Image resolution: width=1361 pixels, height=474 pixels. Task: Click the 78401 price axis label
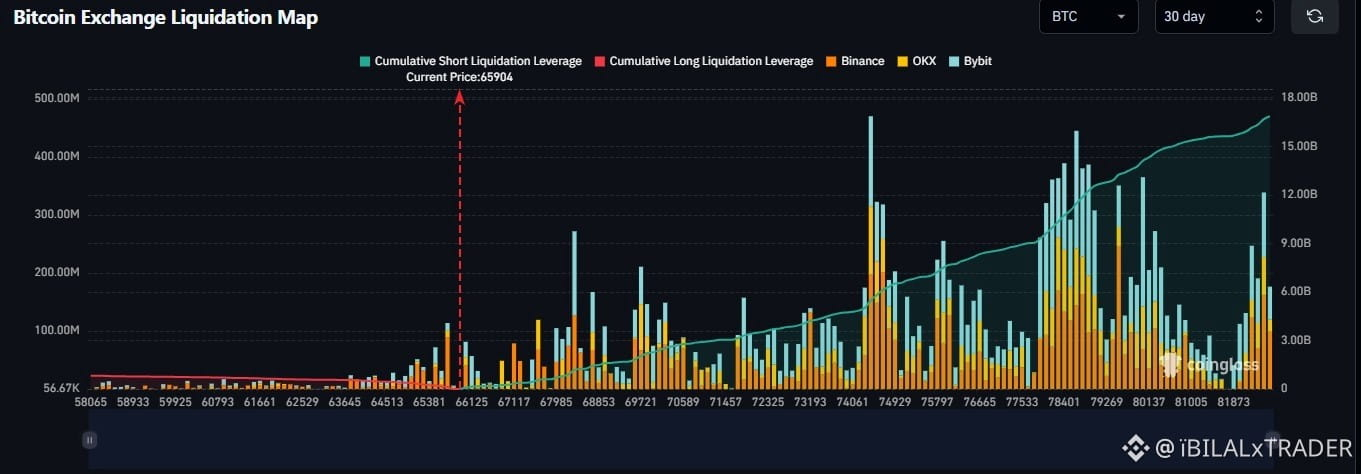pyautogui.click(x=1063, y=402)
